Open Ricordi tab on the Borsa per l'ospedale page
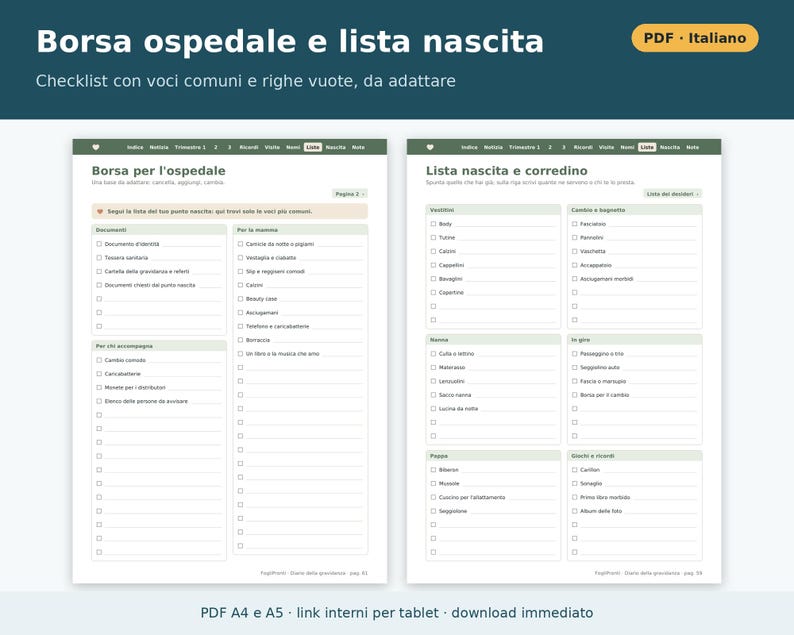The image size is (794, 635). 249,147
